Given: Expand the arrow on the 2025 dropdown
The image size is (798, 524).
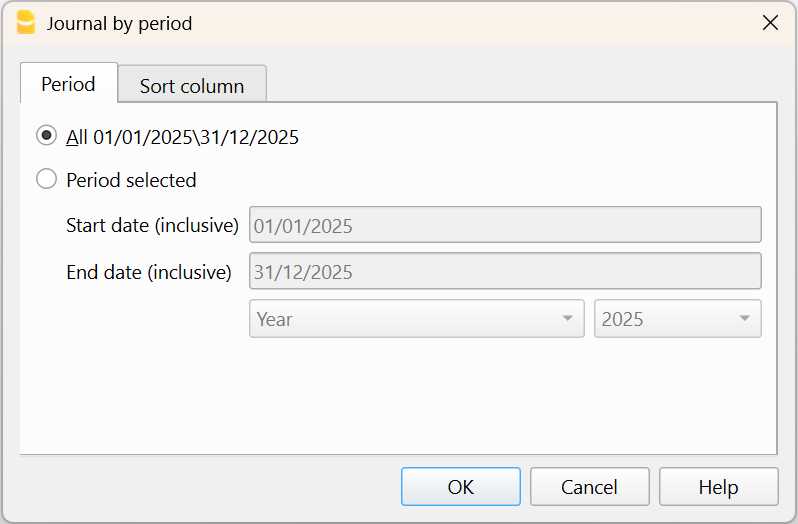Looking at the screenshot, I should 744,319.
